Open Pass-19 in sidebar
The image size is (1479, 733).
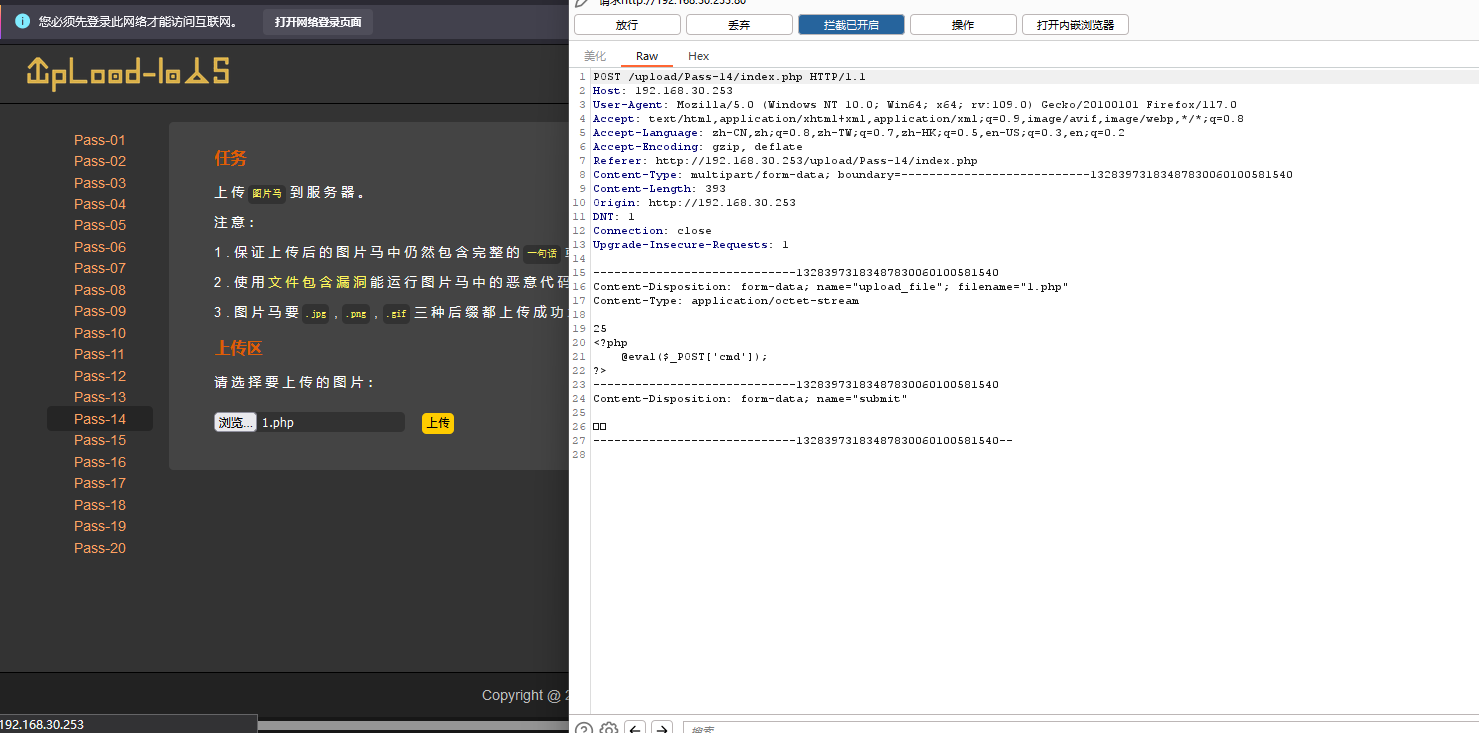pos(100,526)
